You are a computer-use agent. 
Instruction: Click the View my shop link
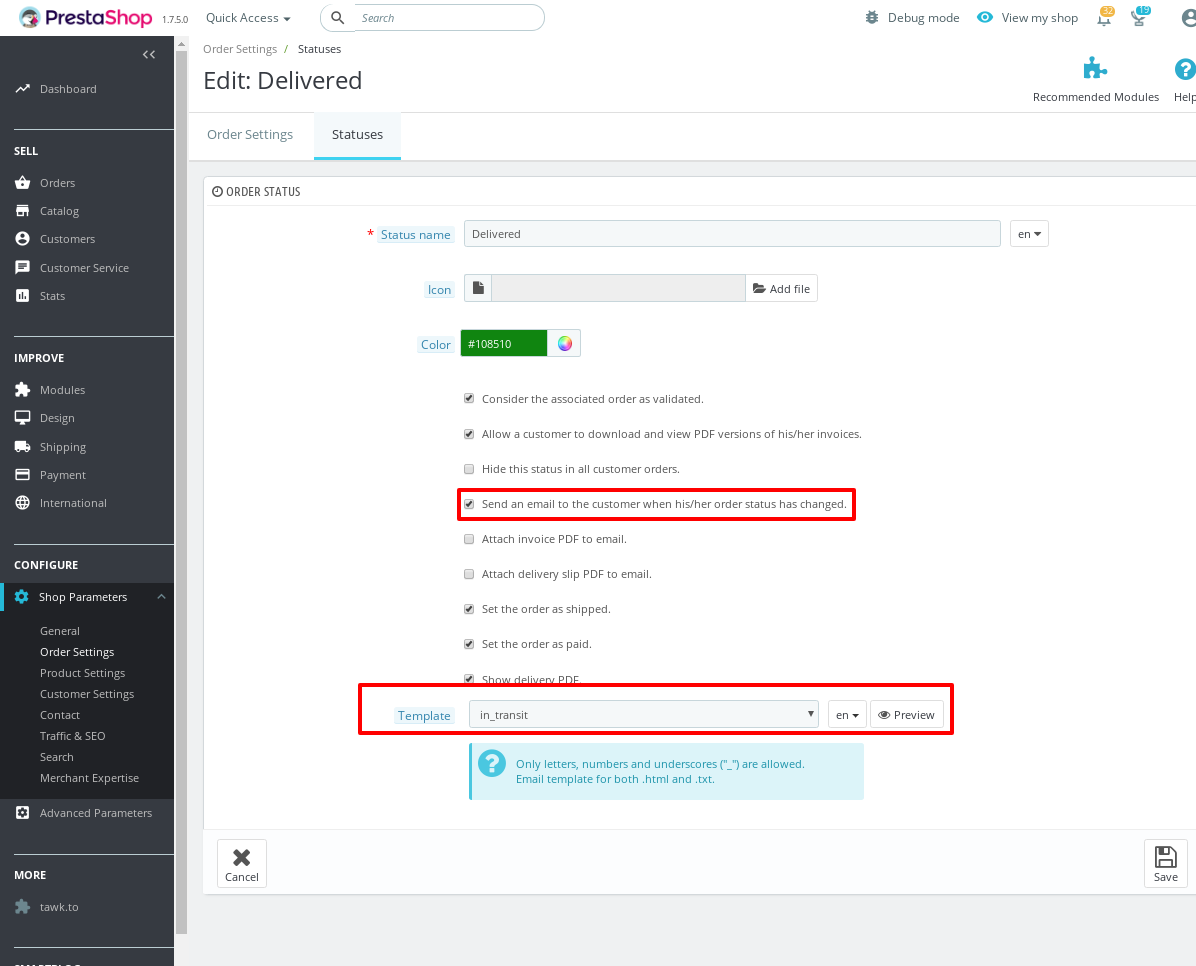1039,18
